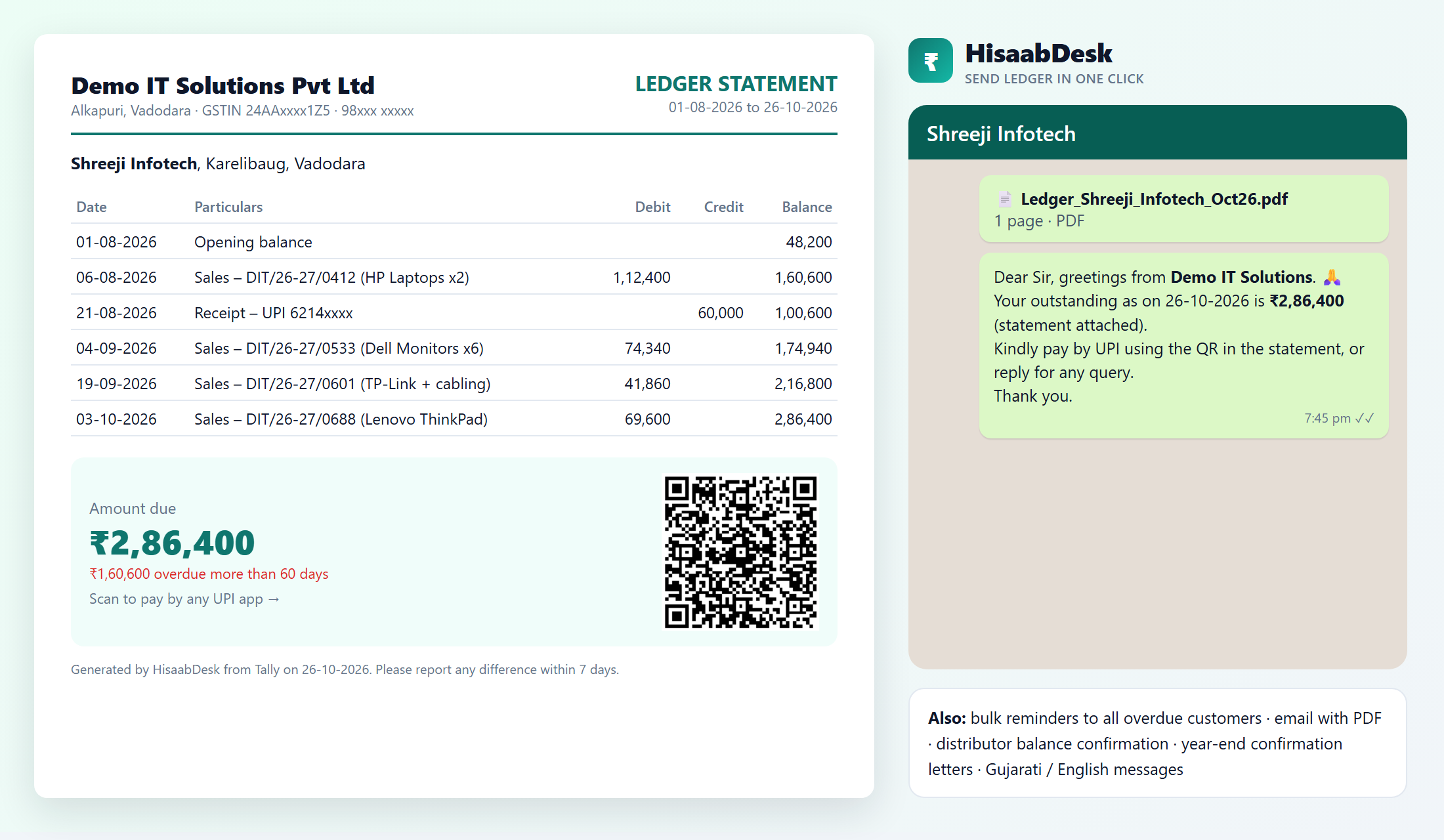The height and width of the screenshot is (840, 1444).
Task: Click the Demo IT Solutions Pvt Ltd title
Action: 223,85
